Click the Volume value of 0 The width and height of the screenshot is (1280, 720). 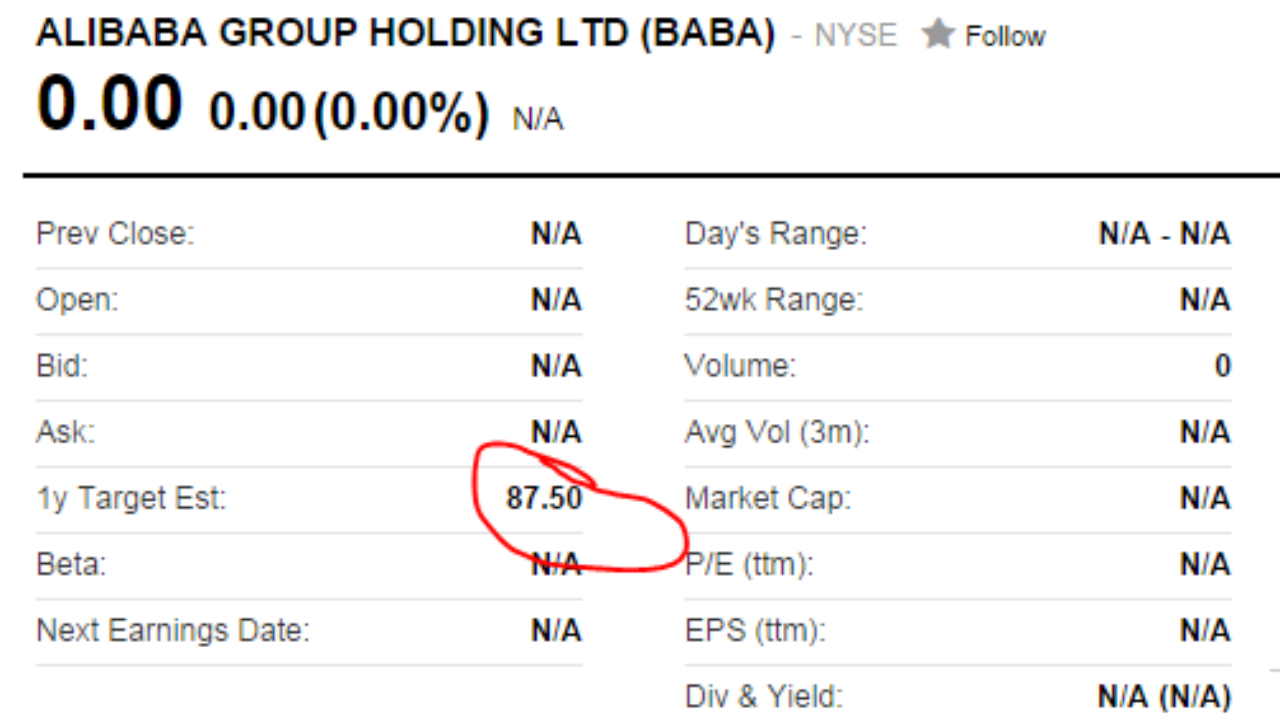tap(1222, 366)
